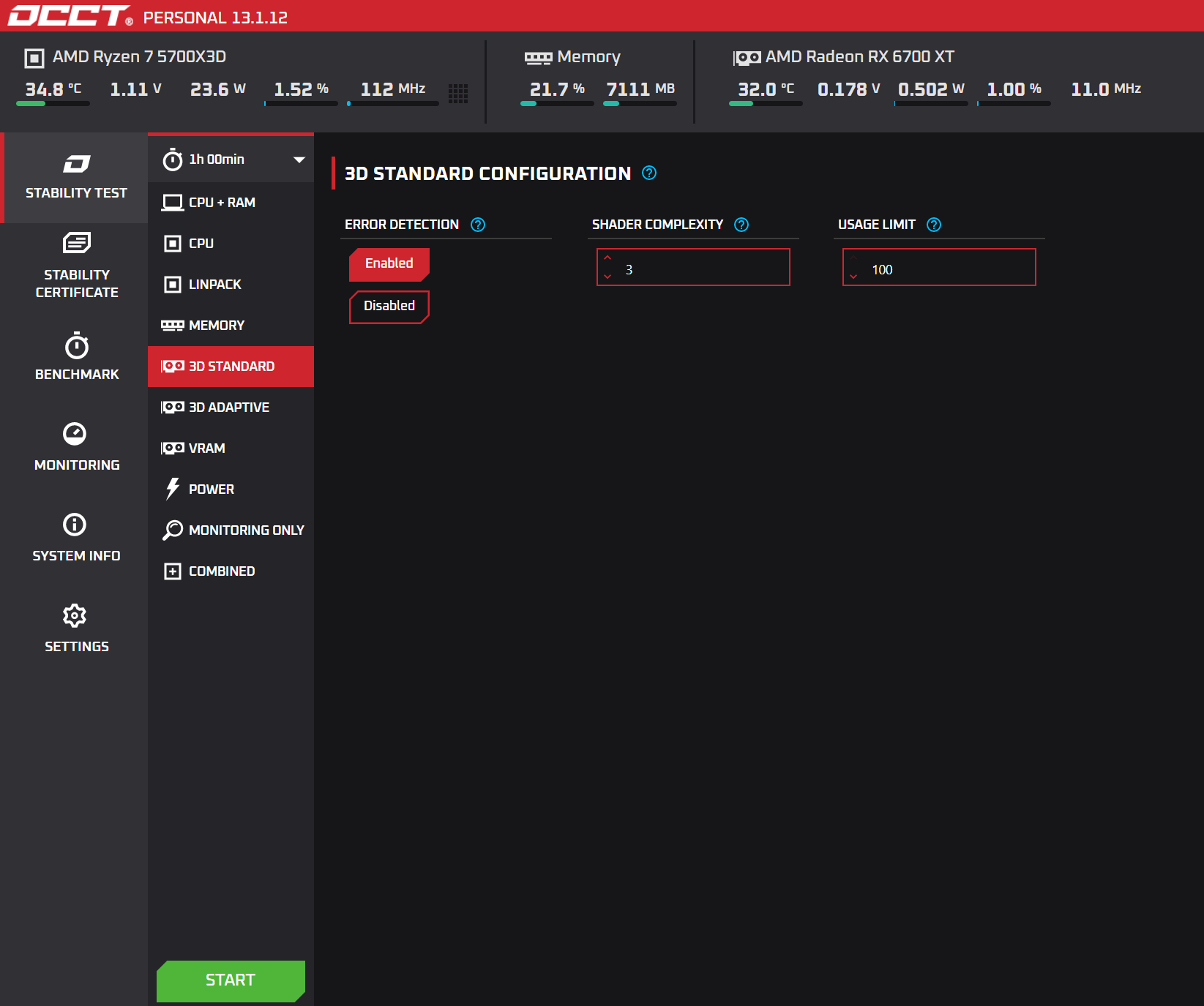Click the Linpack test chip icon
Viewport: 1204px width, 1006px height.
pyautogui.click(x=173, y=285)
